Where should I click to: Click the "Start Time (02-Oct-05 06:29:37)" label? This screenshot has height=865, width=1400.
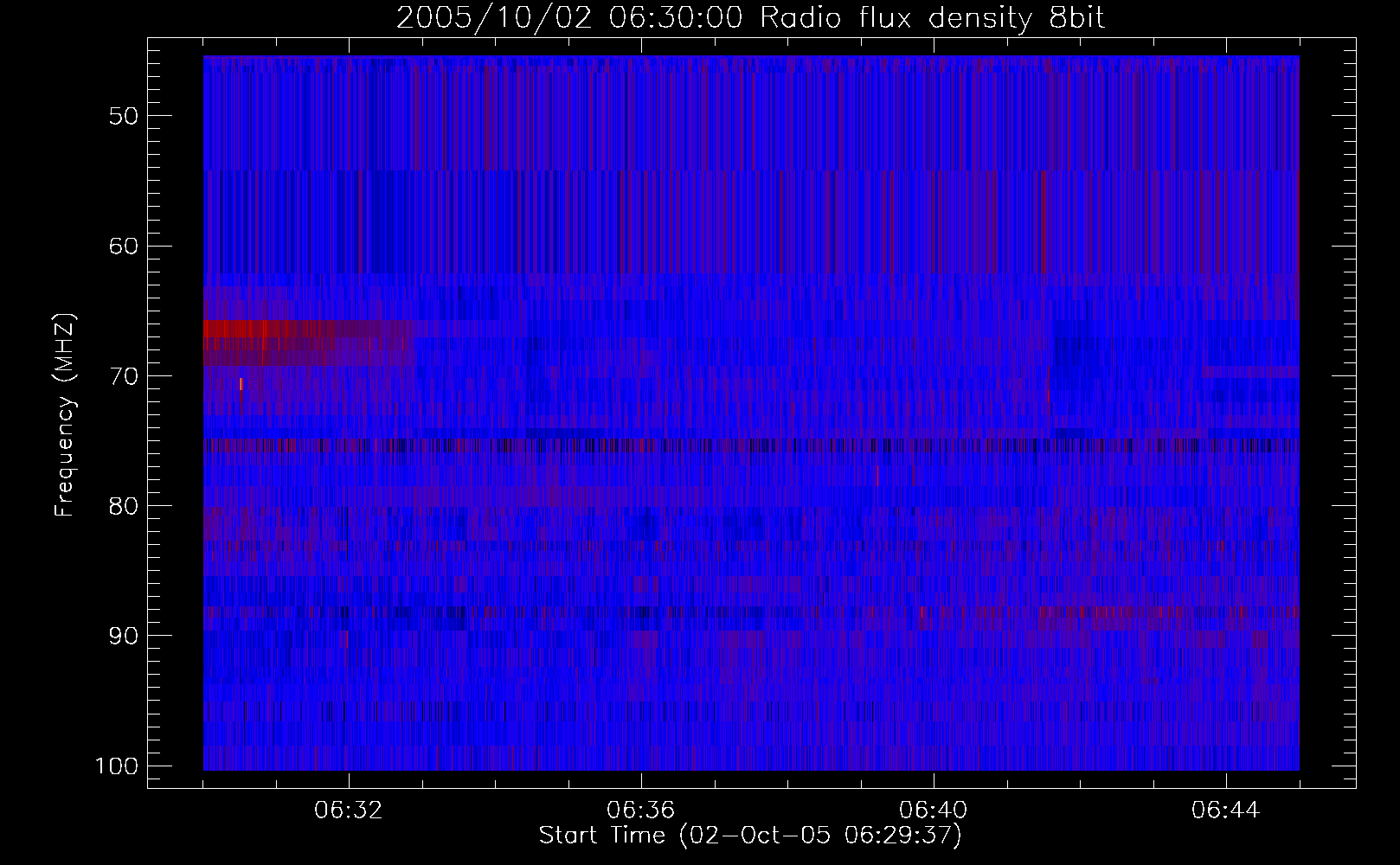[750, 836]
